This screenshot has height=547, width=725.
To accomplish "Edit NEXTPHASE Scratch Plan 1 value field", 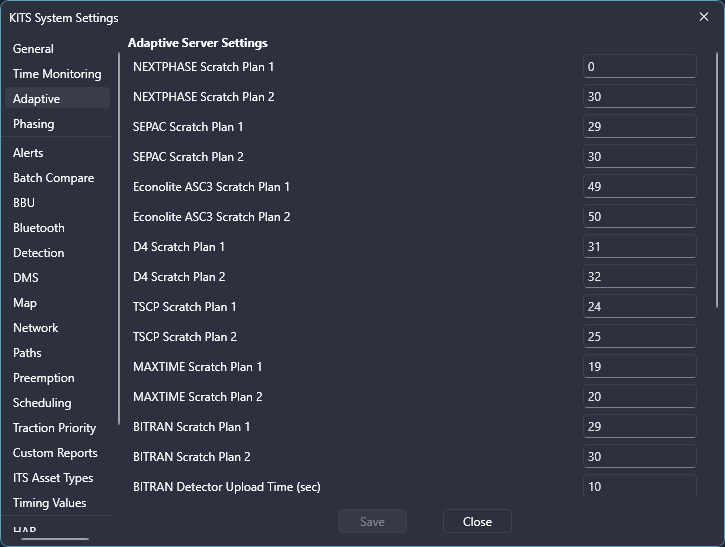I will point(639,66).
